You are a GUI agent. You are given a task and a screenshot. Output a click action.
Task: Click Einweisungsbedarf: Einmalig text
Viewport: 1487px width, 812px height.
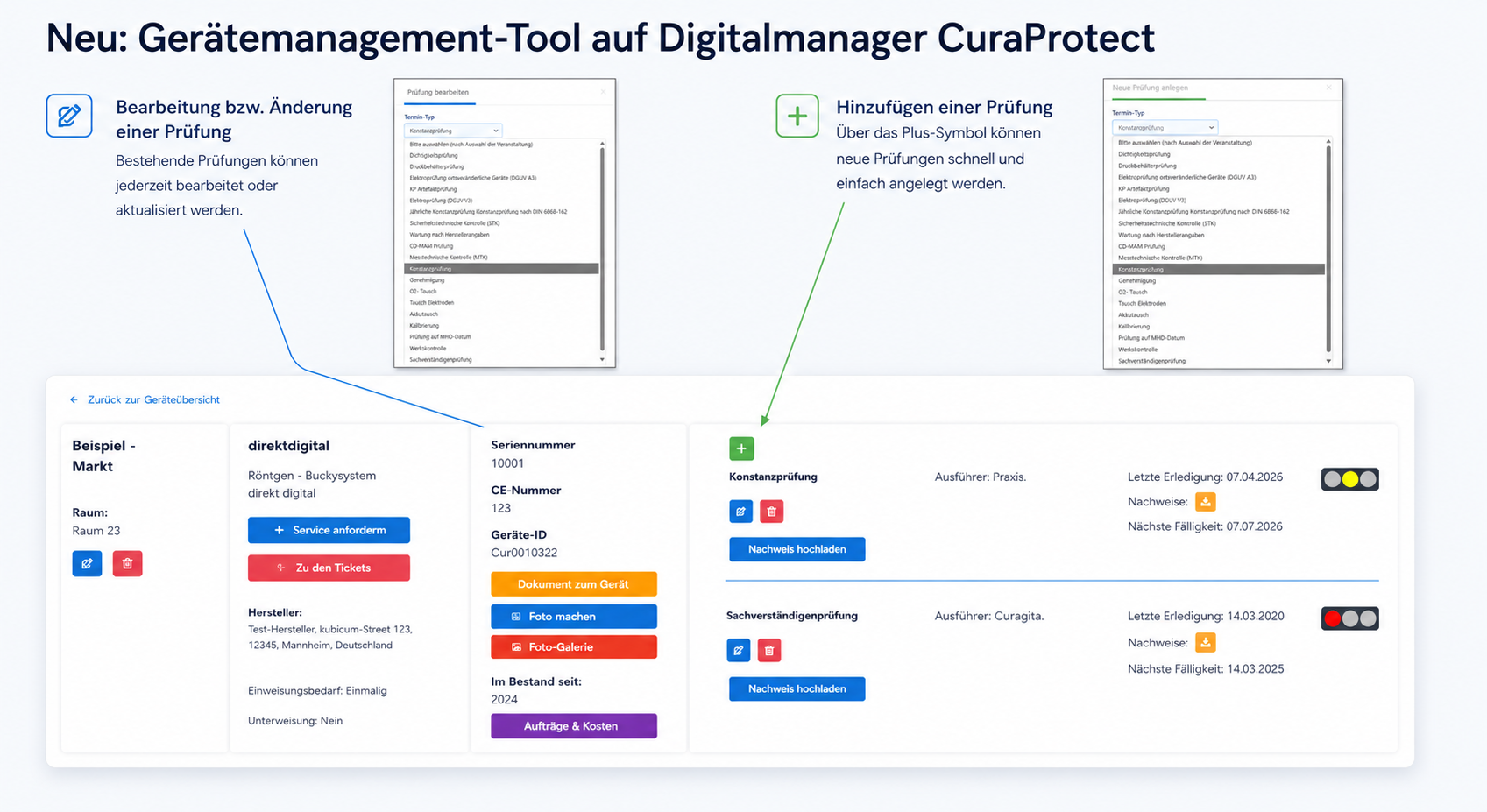click(317, 691)
